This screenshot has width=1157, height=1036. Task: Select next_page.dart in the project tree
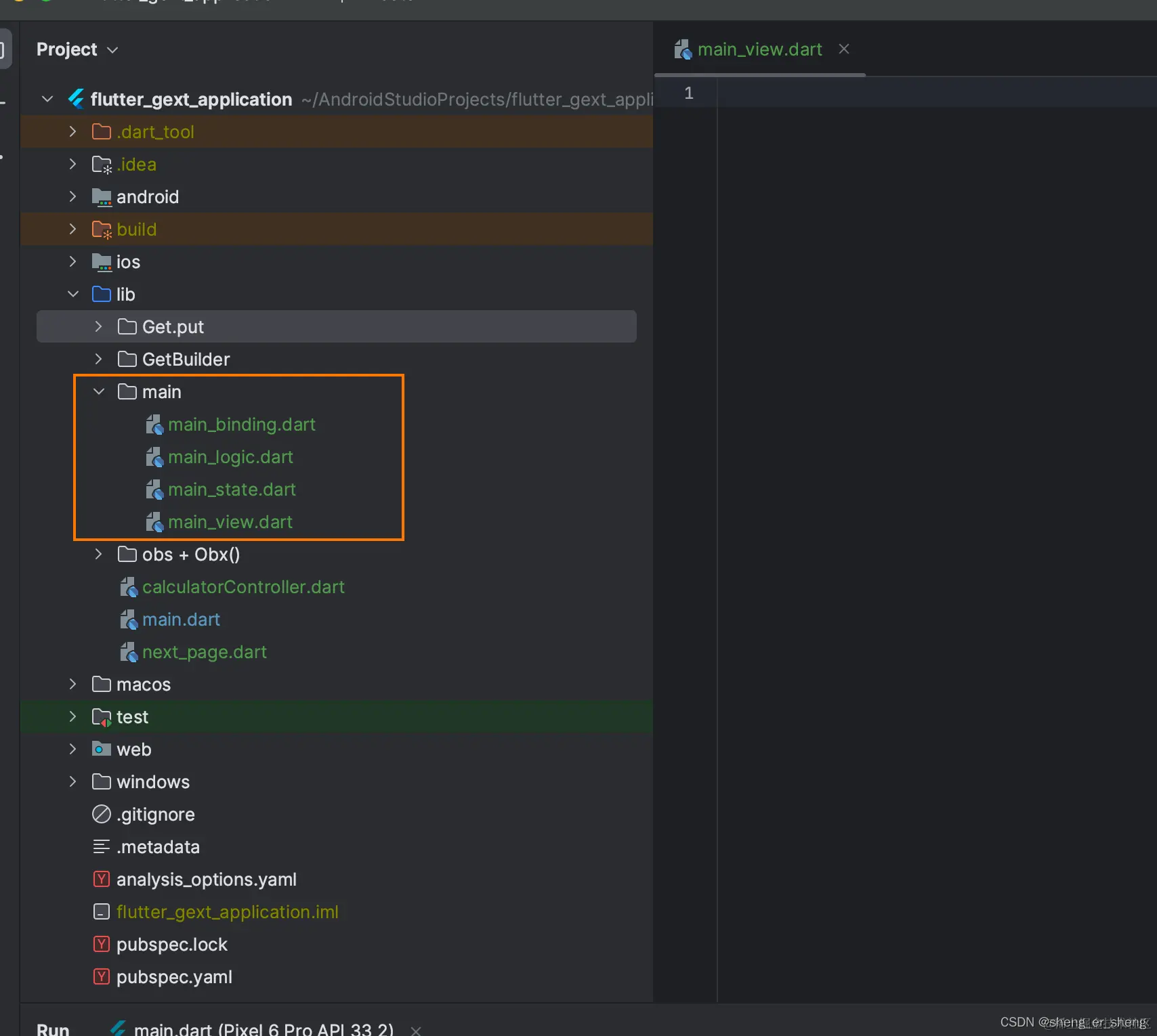(204, 652)
